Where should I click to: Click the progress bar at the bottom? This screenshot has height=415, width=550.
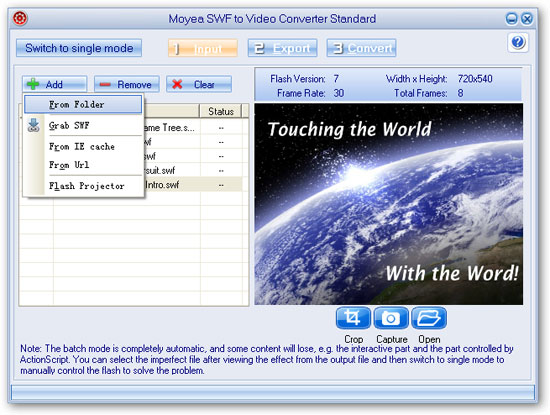point(273,393)
